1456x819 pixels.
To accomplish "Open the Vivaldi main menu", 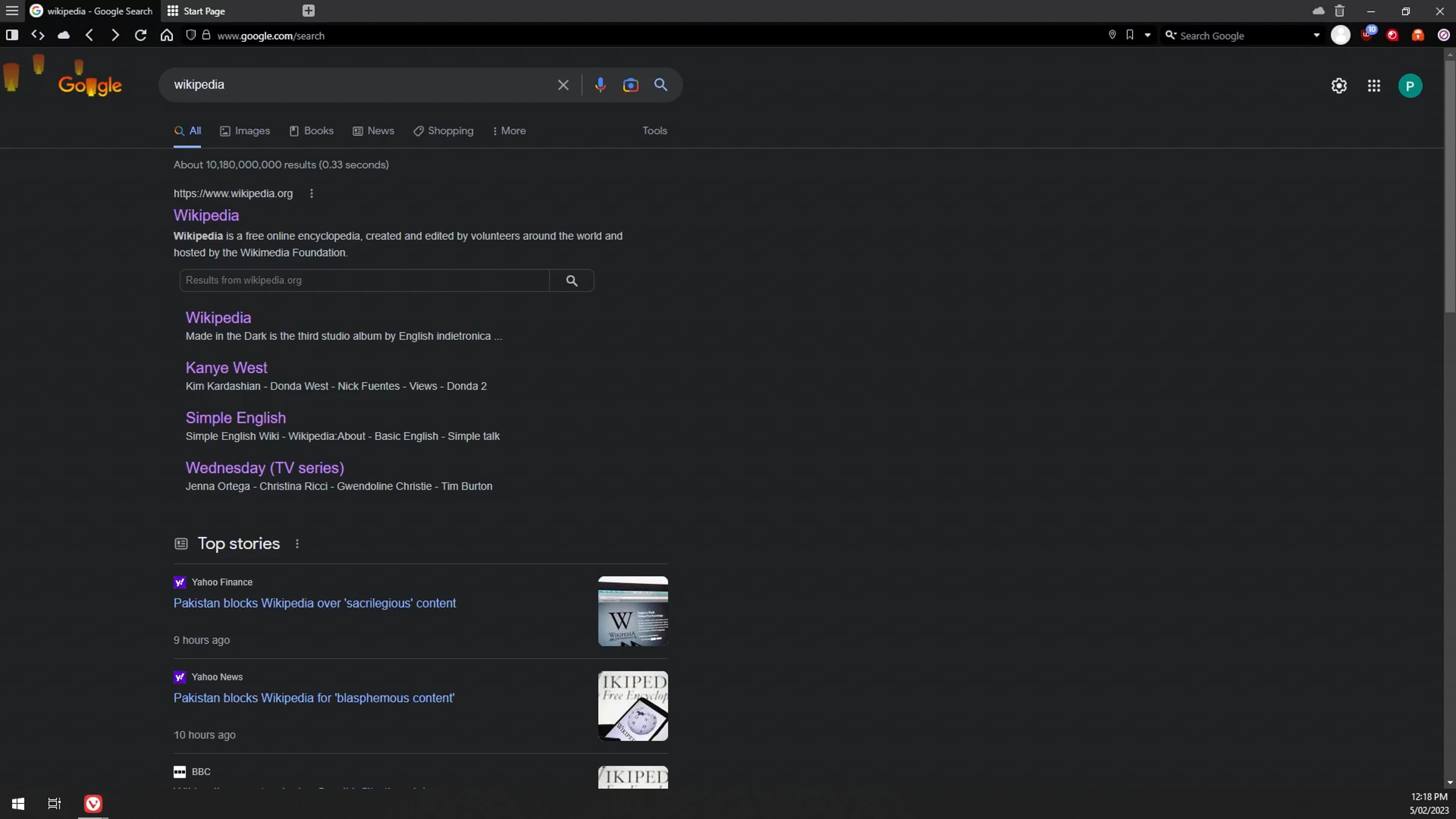I will 12,11.
